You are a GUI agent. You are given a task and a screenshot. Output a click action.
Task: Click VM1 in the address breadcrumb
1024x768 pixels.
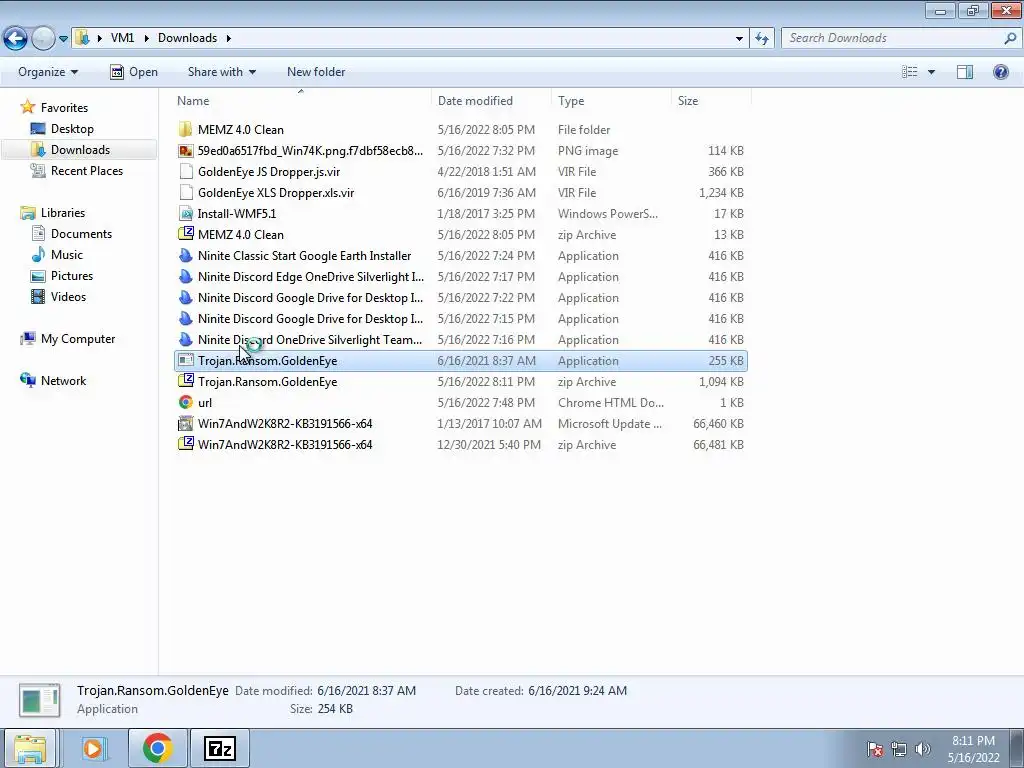pos(122,38)
